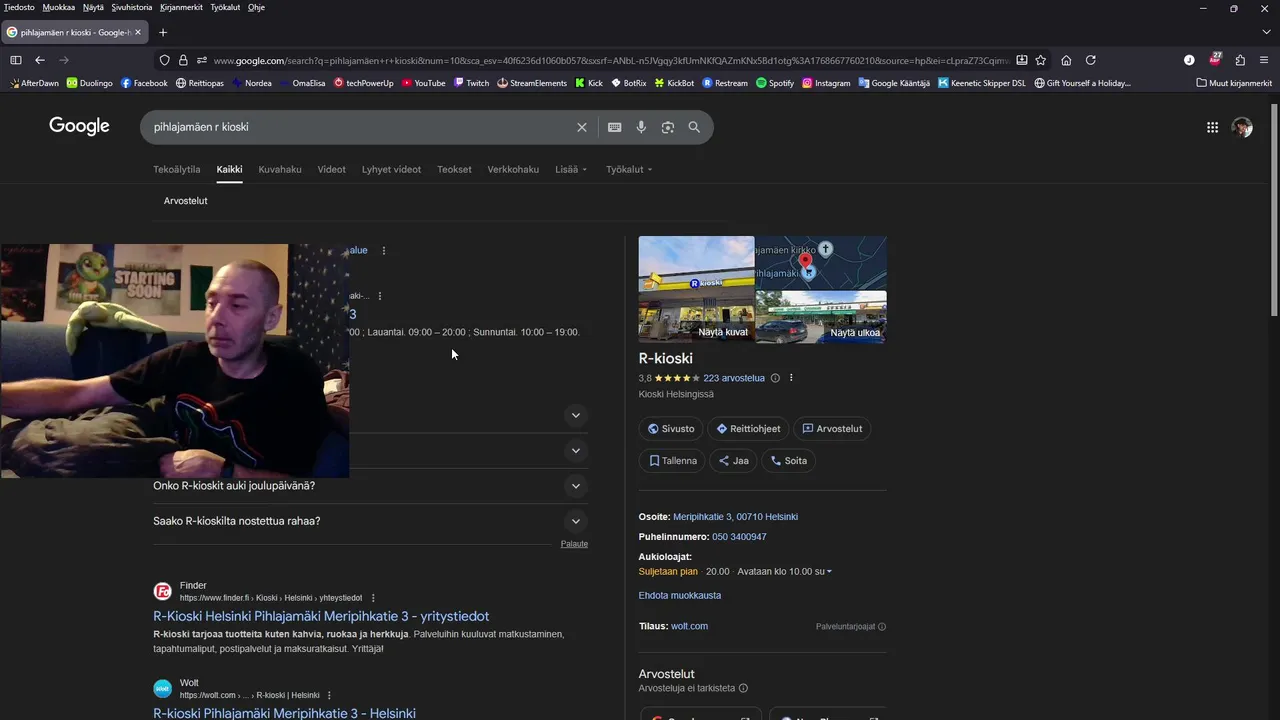The image size is (1280, 720).
Task: Click the Ehdota muokkausta link
Action: coord(680,595)
